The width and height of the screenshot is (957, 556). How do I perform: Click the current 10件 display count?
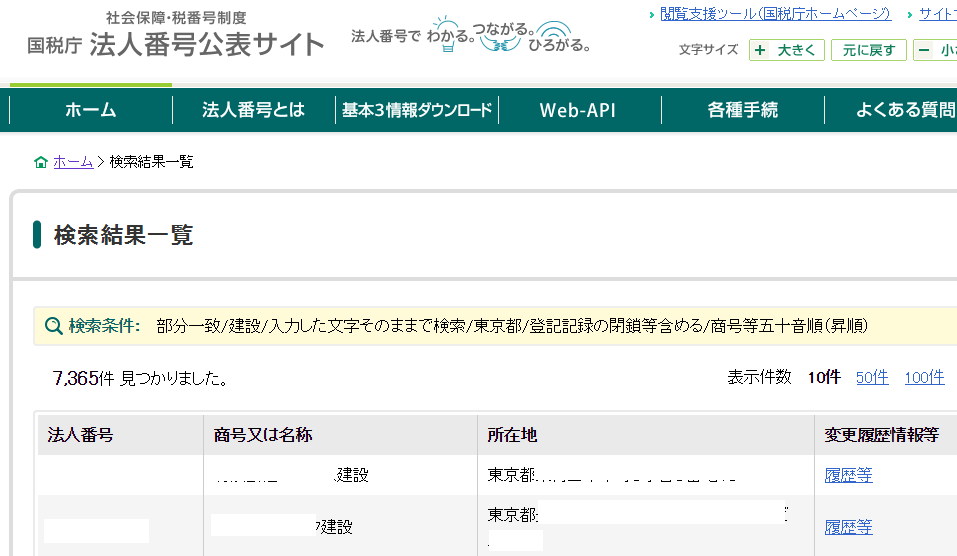tap(824, 378)
